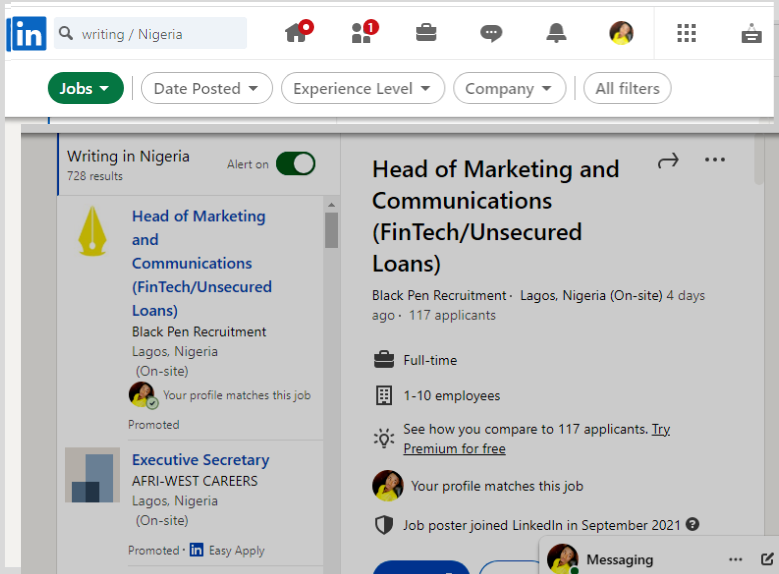Screen dimensions: 779x574
Task: Click the writing / Nigeria search field
Action: (151, 33)
